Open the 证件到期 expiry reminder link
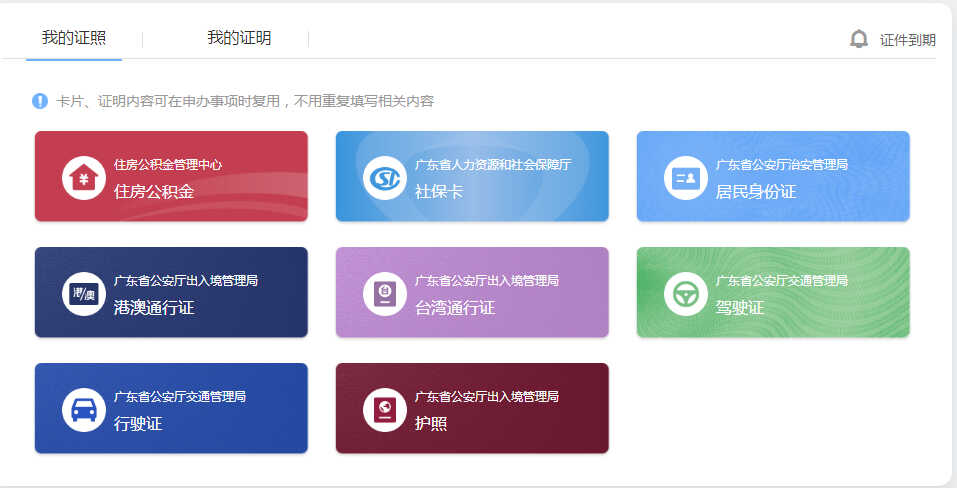The image size is (957, 488). [907, 40]
